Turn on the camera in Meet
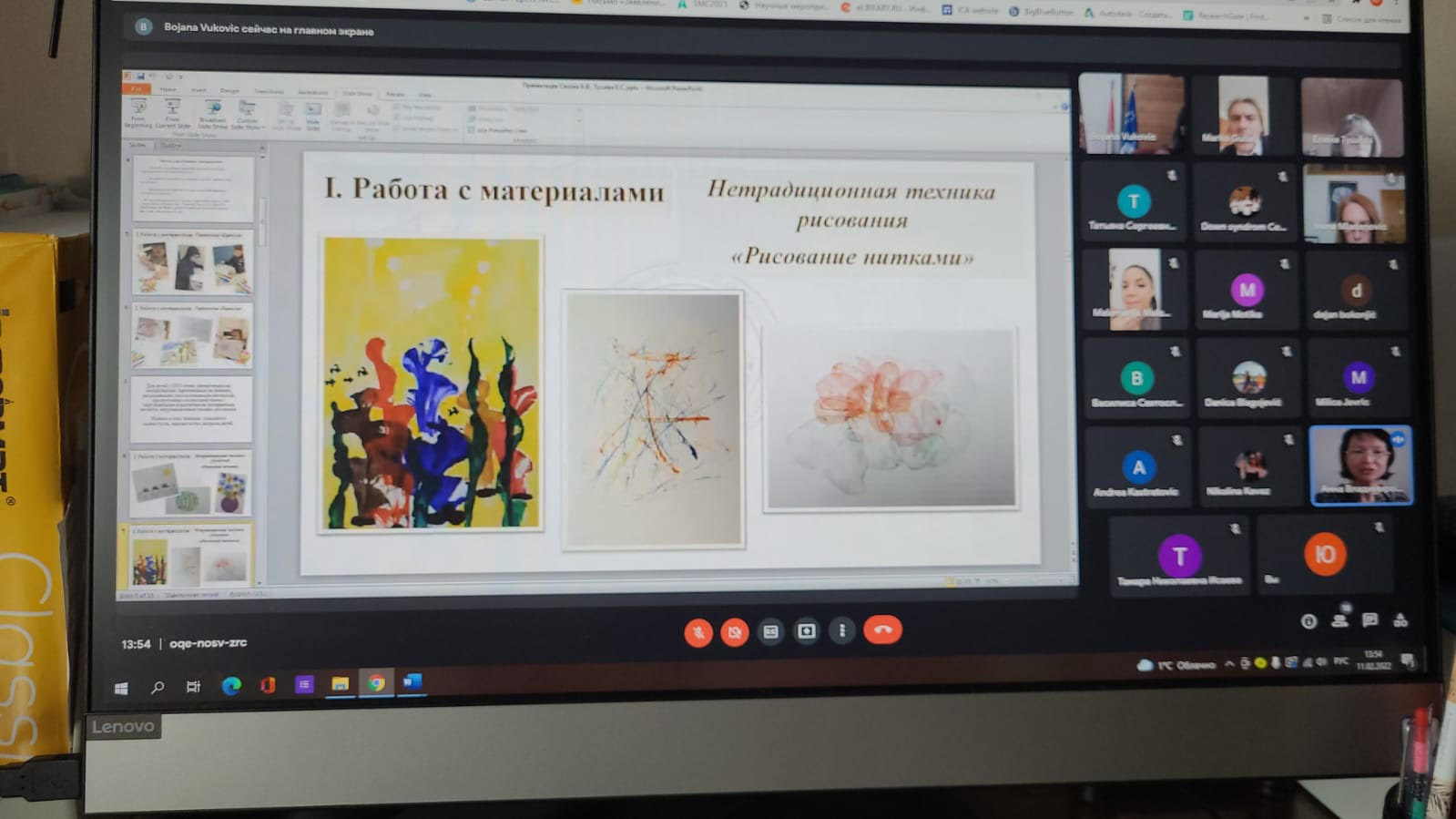Screen dimensions: 1456x819 [735, 632]
